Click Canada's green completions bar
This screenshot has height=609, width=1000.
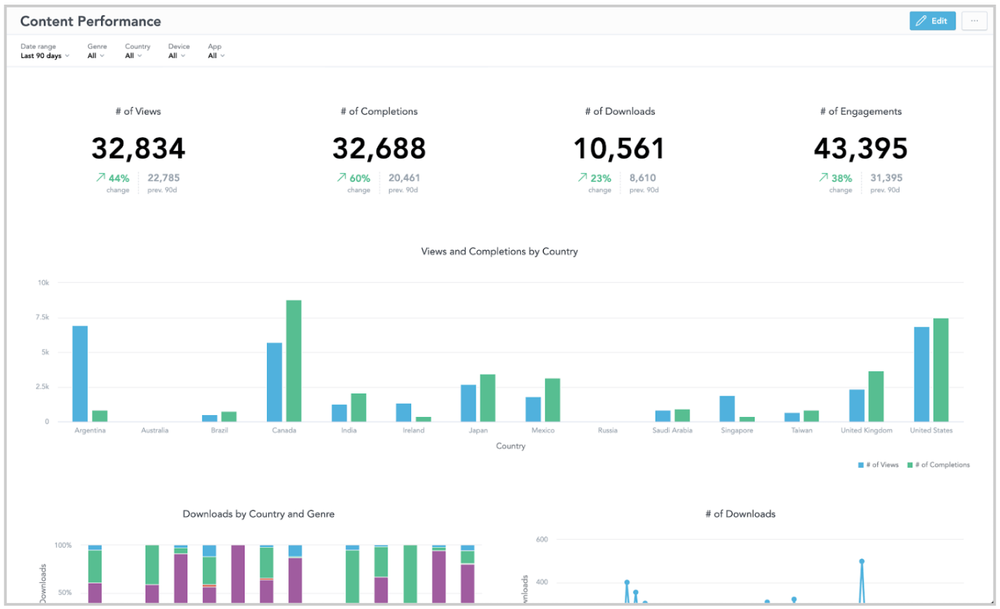(293, 361)
